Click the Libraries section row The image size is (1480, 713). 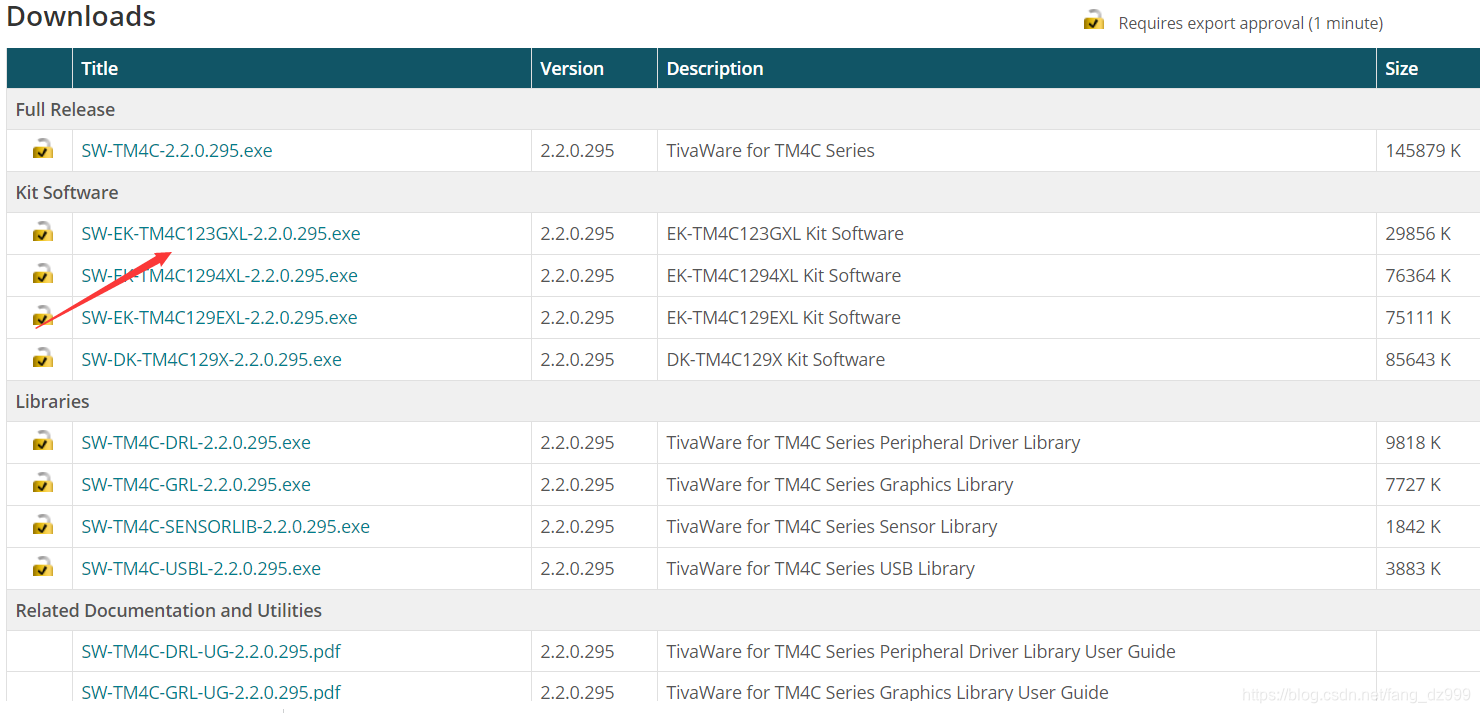coord(743,401)
